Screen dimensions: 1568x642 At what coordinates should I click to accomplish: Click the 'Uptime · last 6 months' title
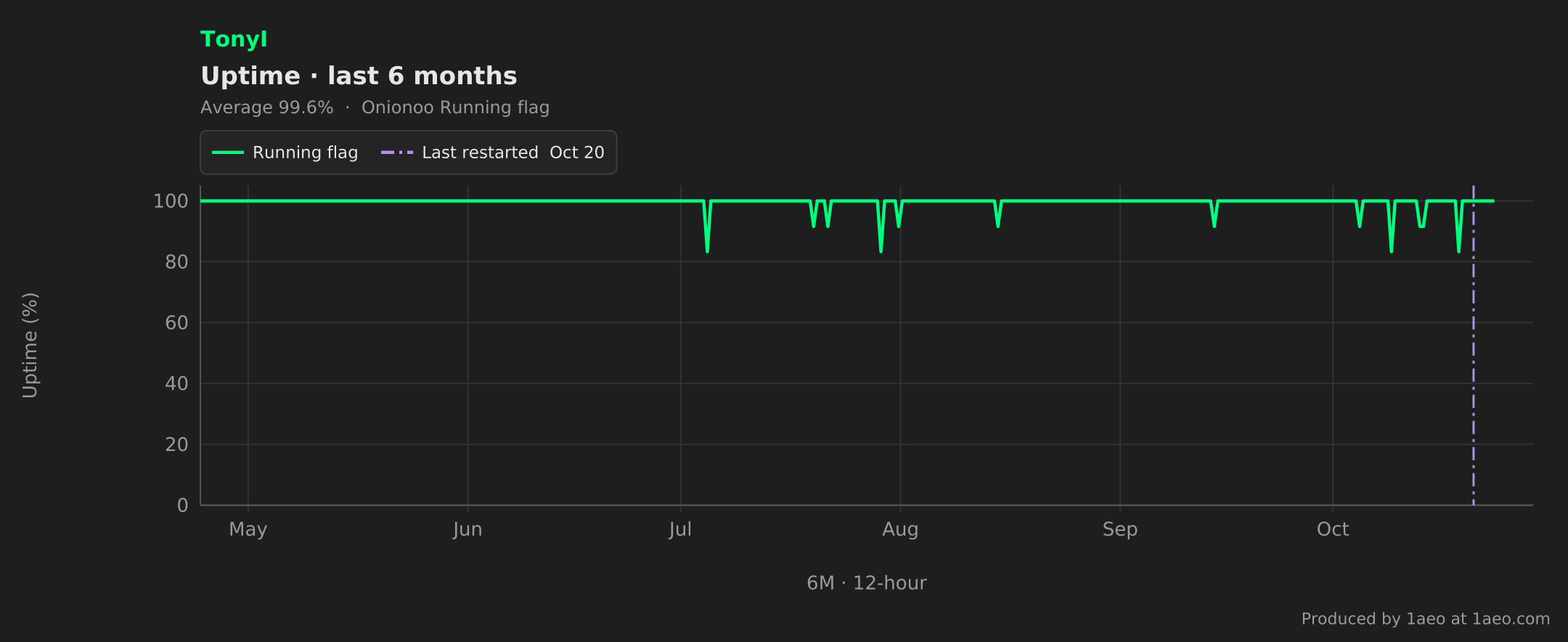pyautogui.click(x=359, y=76)
